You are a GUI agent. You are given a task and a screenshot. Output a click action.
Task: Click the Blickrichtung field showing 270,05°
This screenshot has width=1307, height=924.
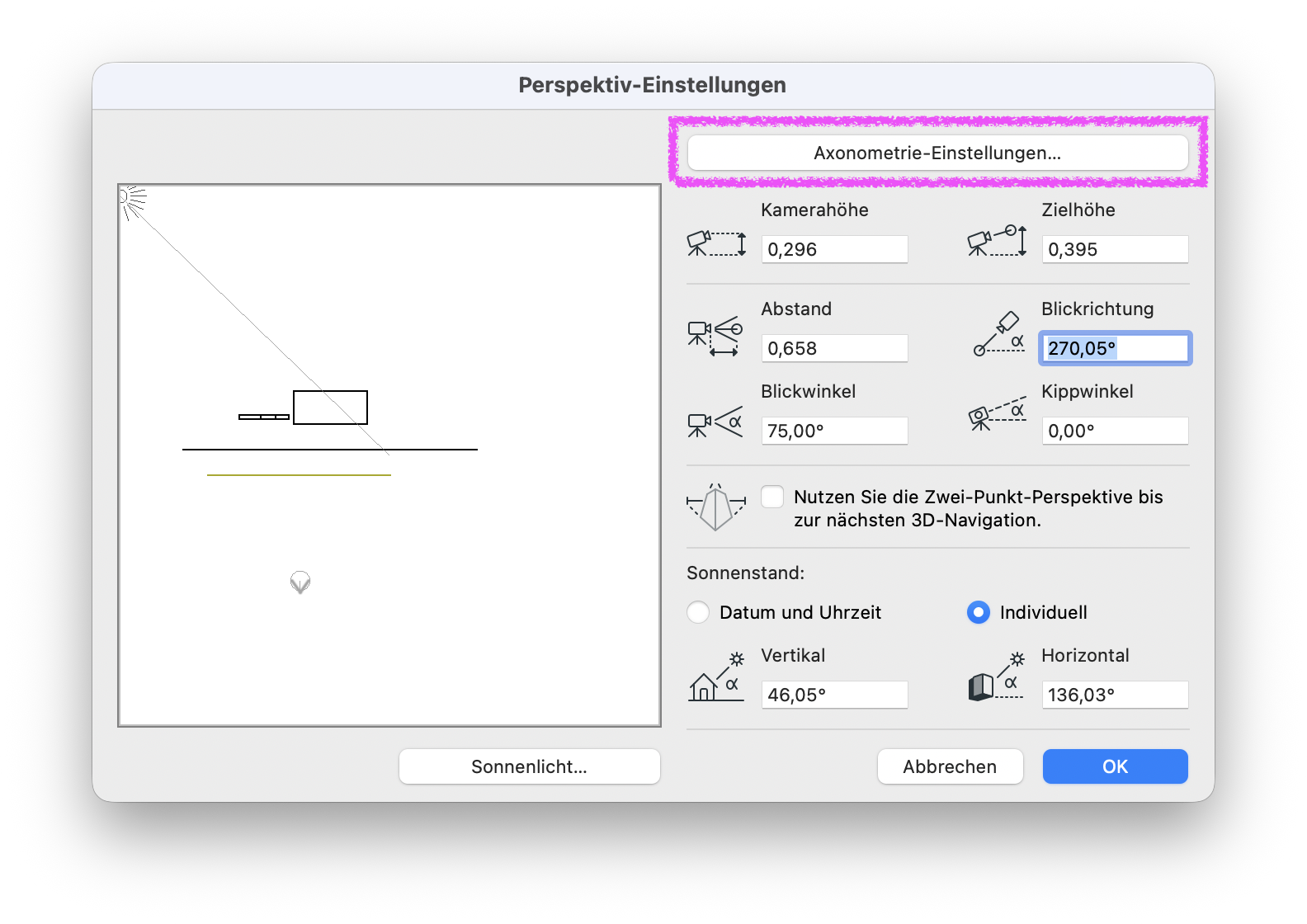coord(1115,348)
